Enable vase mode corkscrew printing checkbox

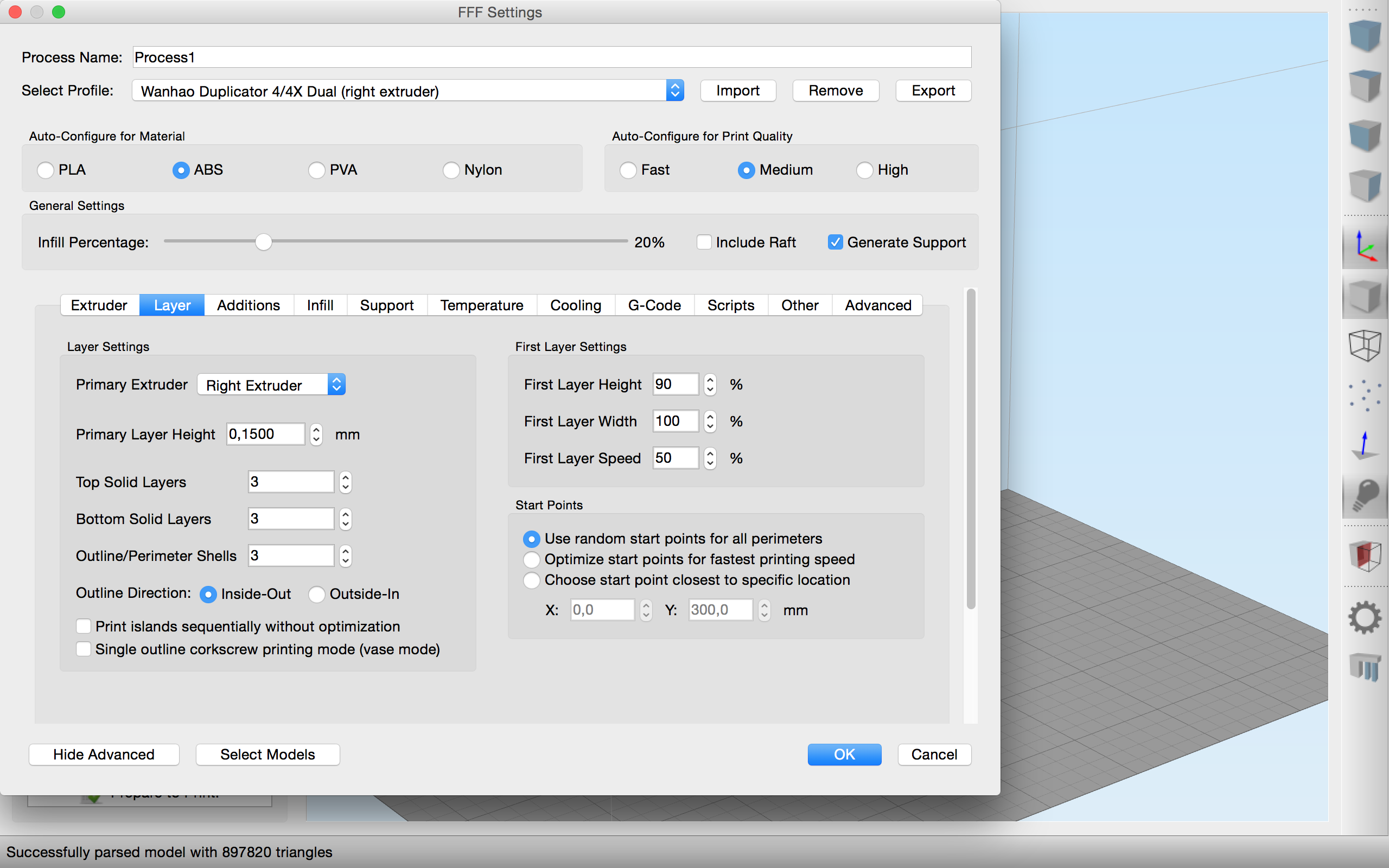(x=84, y=649)
